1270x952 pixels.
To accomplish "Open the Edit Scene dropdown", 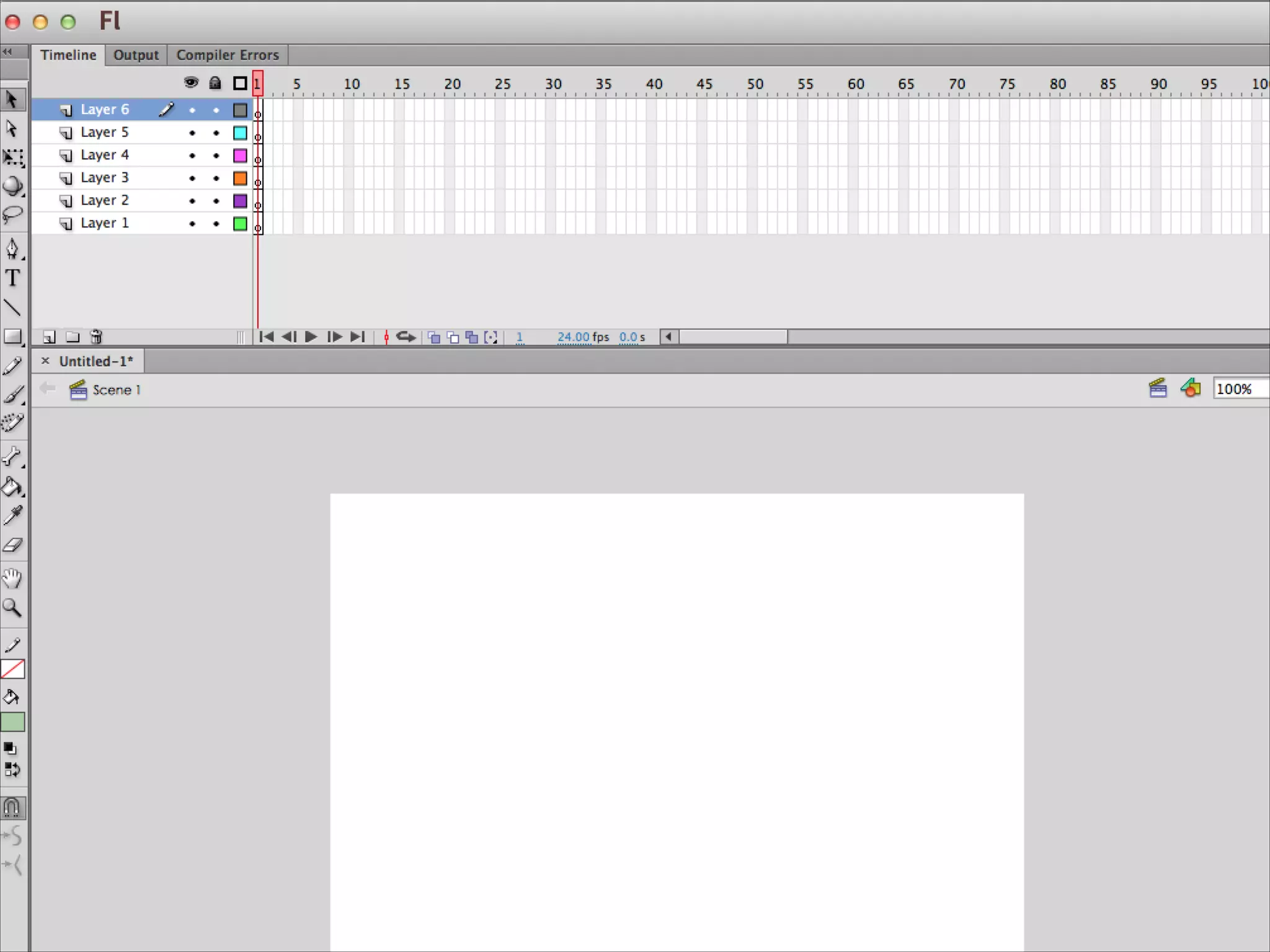I will (1157, 389).
